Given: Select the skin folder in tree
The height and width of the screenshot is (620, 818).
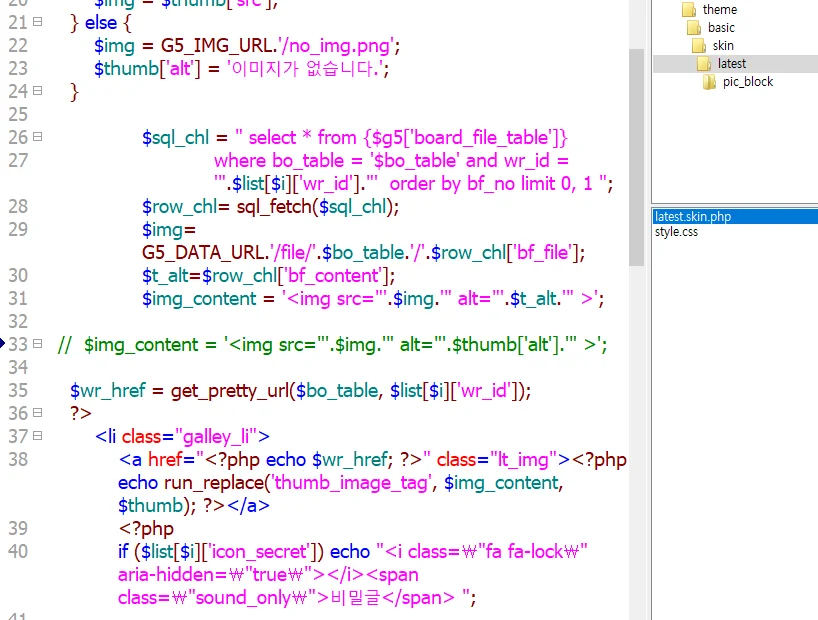Looking at the screenshot, I should click(723, 46).
